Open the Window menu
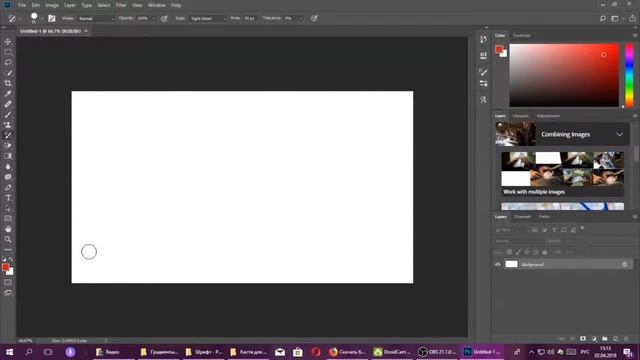The image size is (640, 360). point(156,5)
